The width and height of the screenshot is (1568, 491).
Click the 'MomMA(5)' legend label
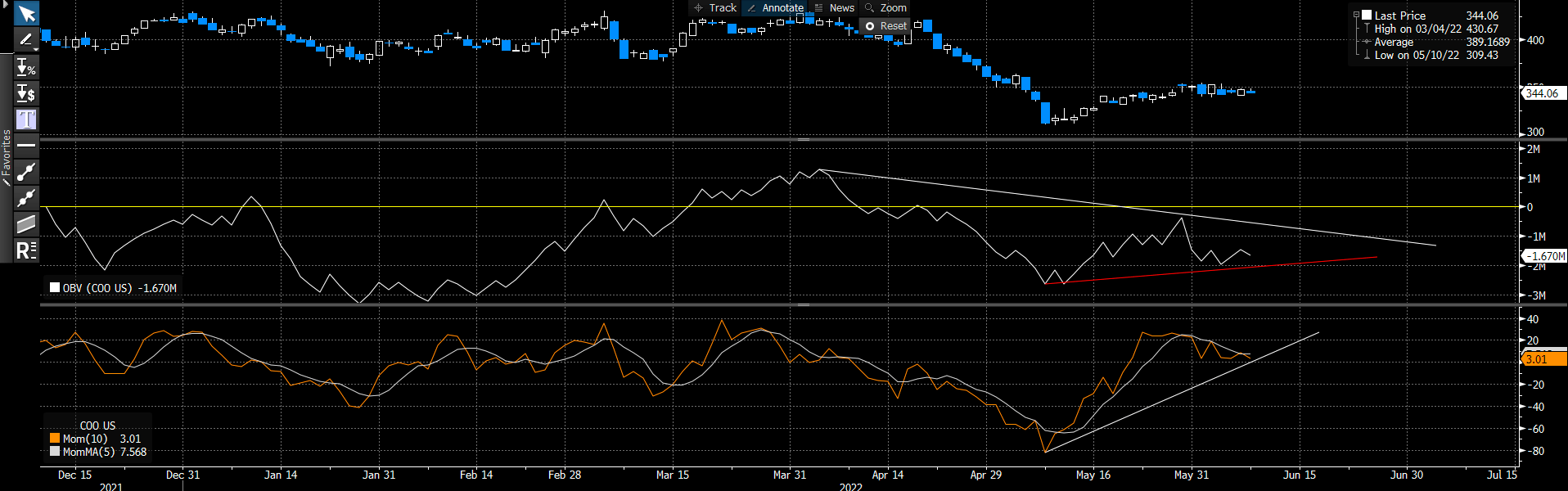click(89, 452)
